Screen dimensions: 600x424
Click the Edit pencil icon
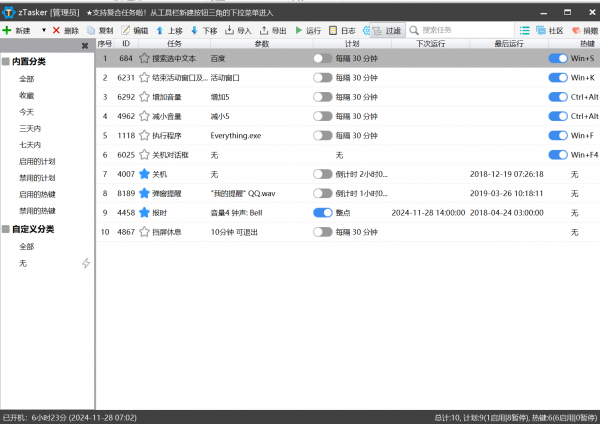[126, 30]
